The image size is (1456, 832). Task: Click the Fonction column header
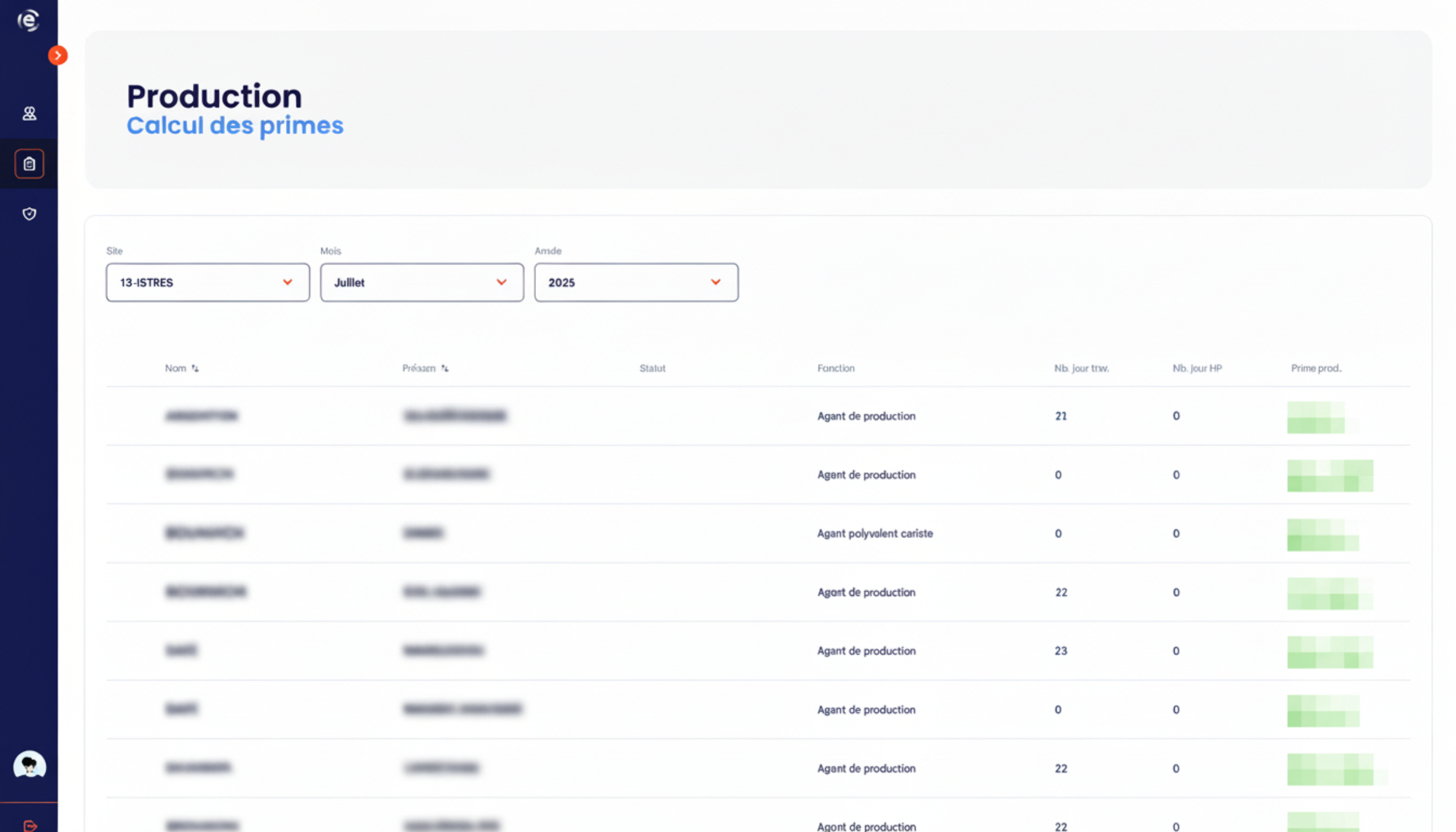click(x=835, y=368)
